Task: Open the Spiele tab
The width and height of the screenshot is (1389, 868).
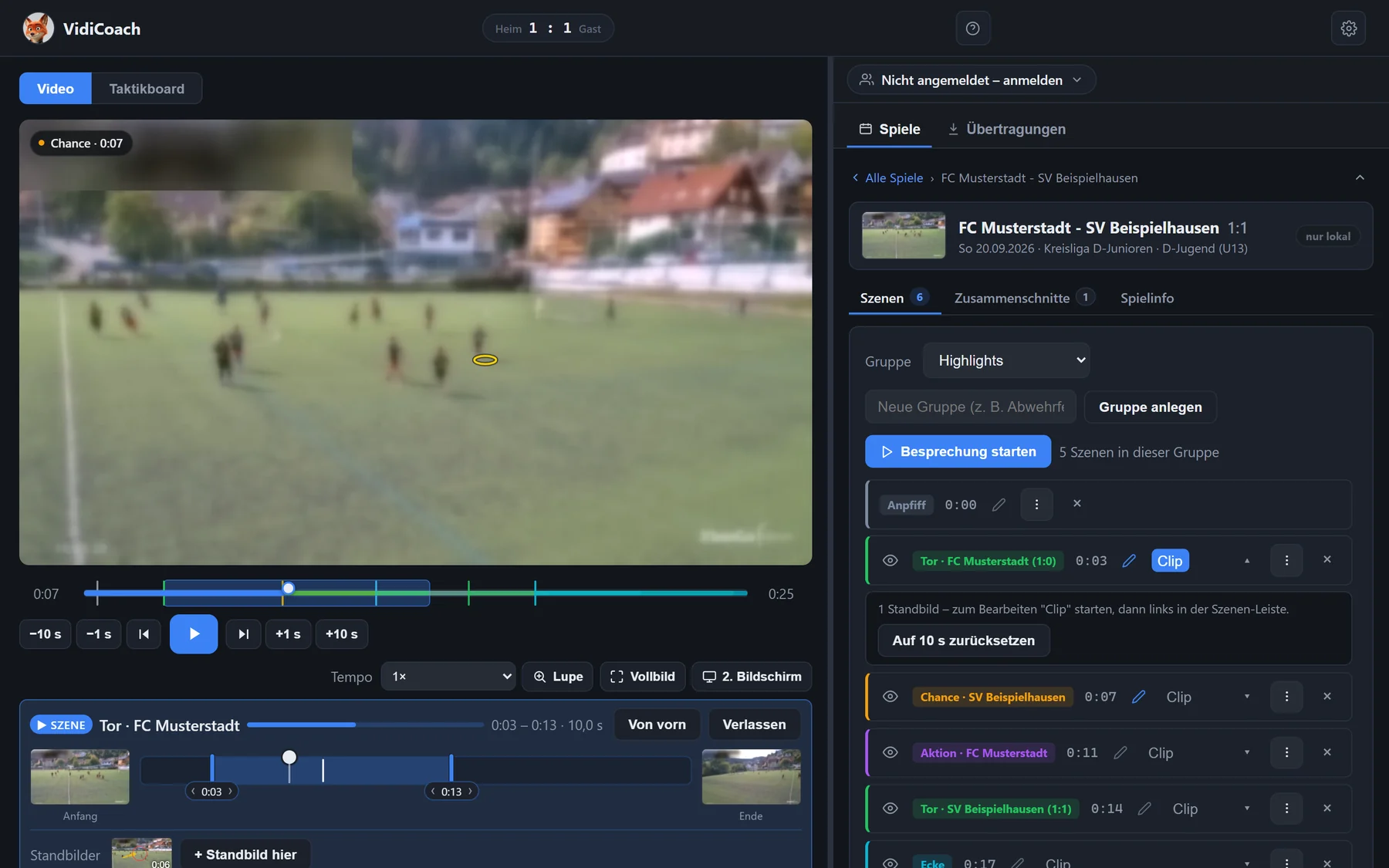Action: pos(890,129)
